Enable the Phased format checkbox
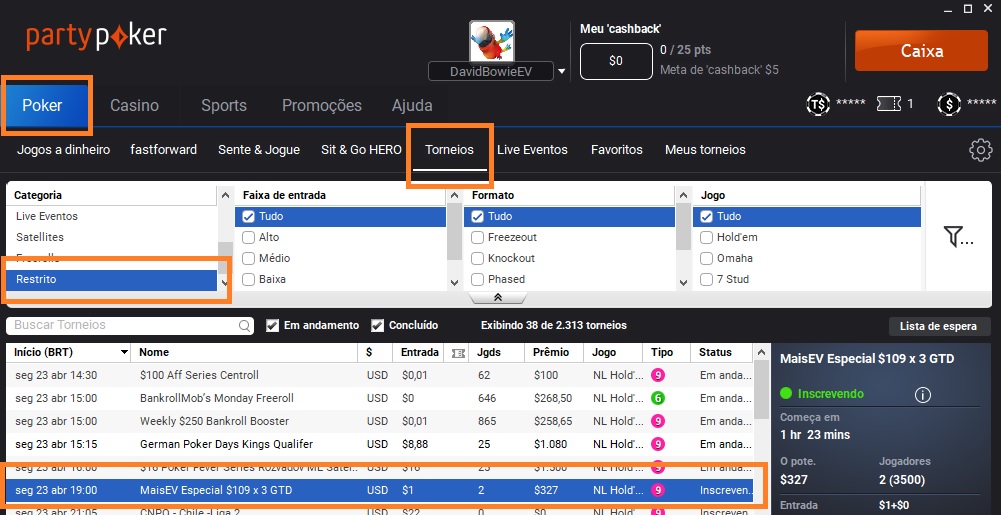The width and height of the screenshot is (1001, 515). (x=477, y=280)
